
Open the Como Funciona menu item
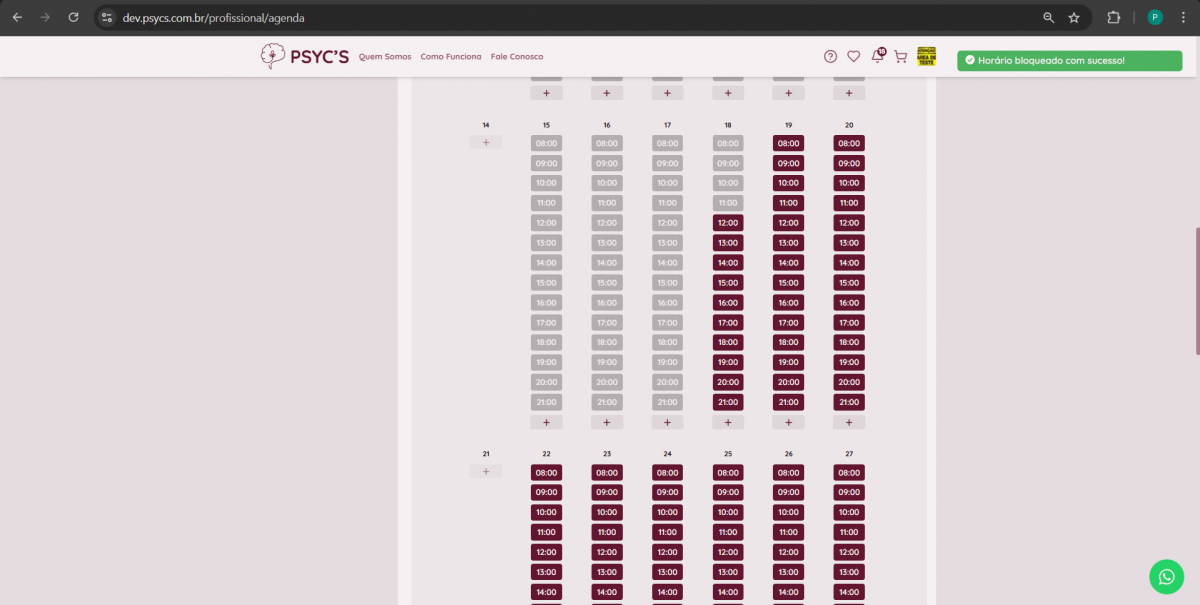coord(450,57)
